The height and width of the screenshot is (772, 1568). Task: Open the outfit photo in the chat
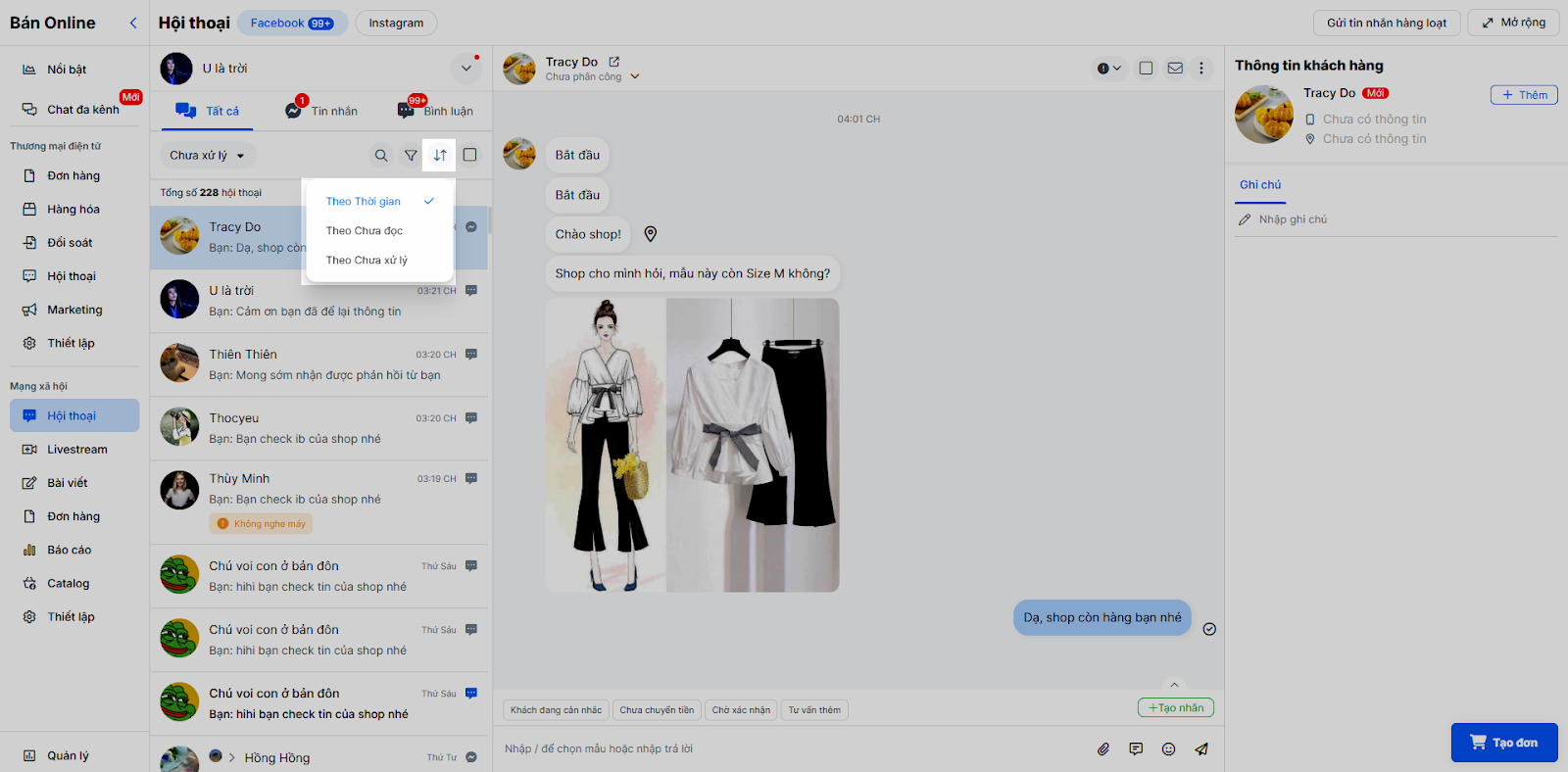pos(692,445)
